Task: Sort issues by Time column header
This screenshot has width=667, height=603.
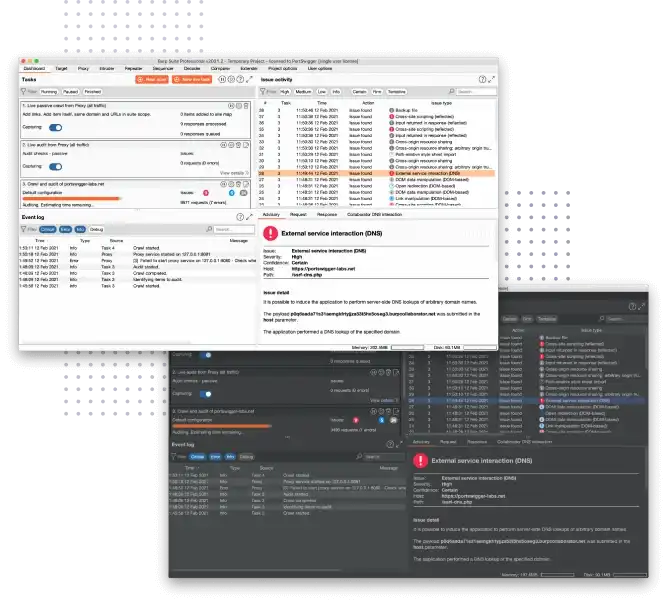Action: point(322,103)
